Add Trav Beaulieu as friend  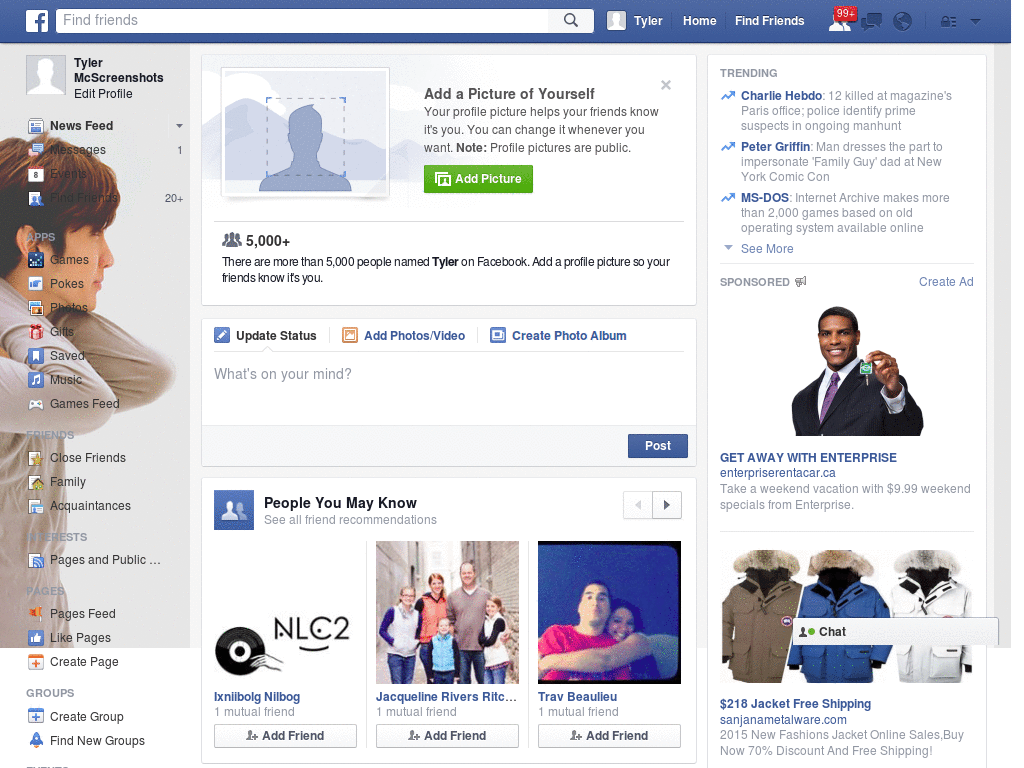609,736
